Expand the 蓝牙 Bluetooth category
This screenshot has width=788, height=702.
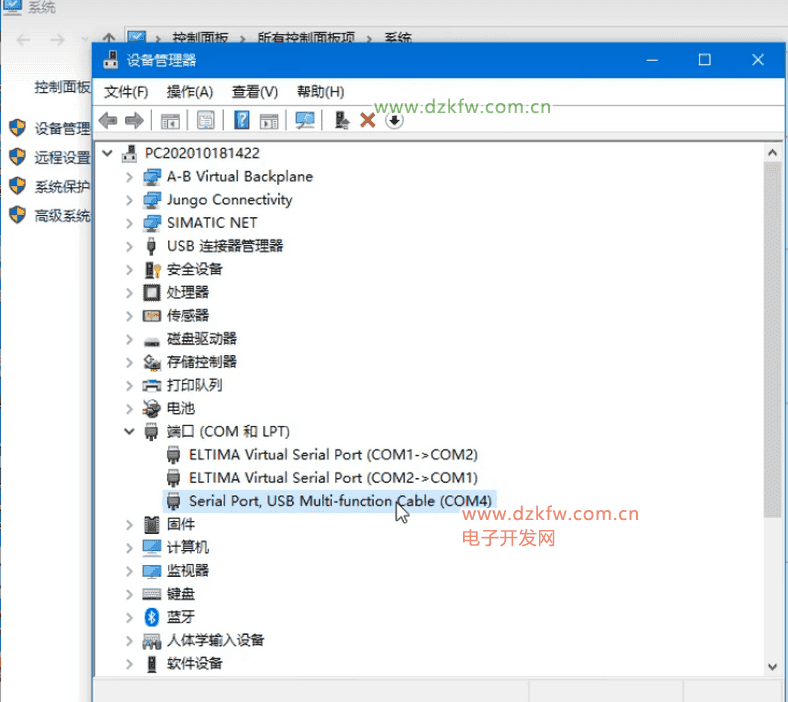point(129,617)
